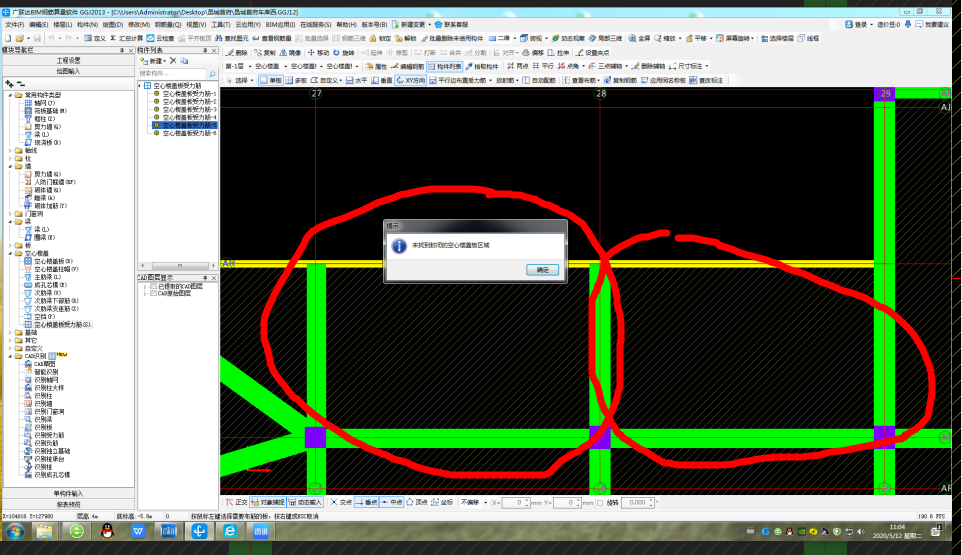This screenshot has height=555, width=962.
Task: Toggle 正交 ortho mode in status bar
Action: pos(236,502)
